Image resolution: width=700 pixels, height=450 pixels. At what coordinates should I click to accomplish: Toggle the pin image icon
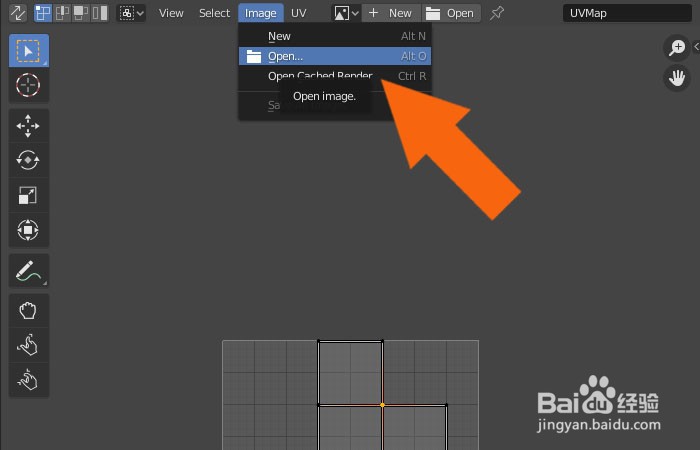(496, 13)
